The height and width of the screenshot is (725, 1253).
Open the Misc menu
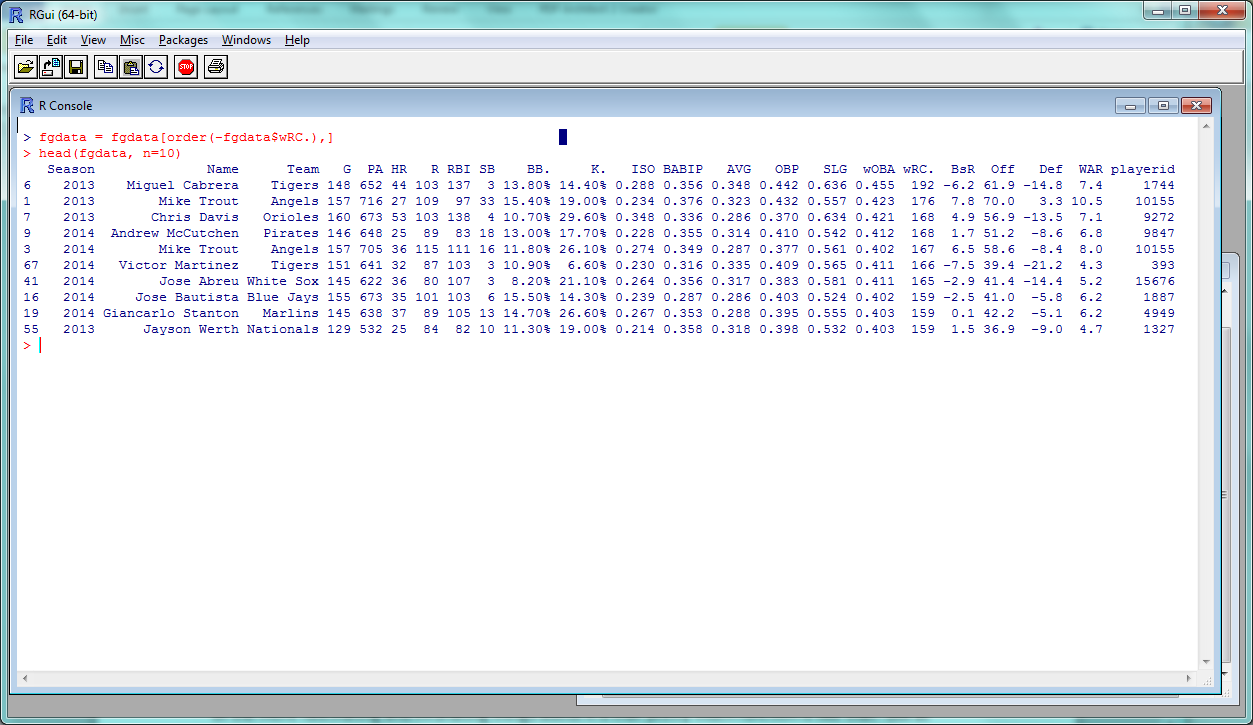(x=132, y=40)
